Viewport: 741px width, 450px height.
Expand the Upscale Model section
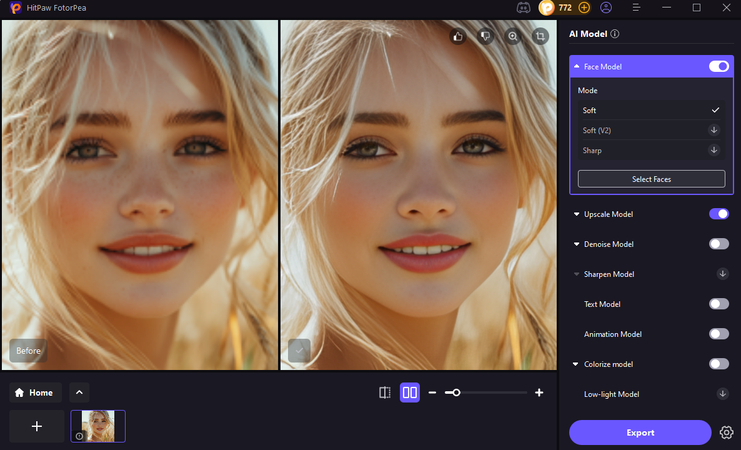577,214
